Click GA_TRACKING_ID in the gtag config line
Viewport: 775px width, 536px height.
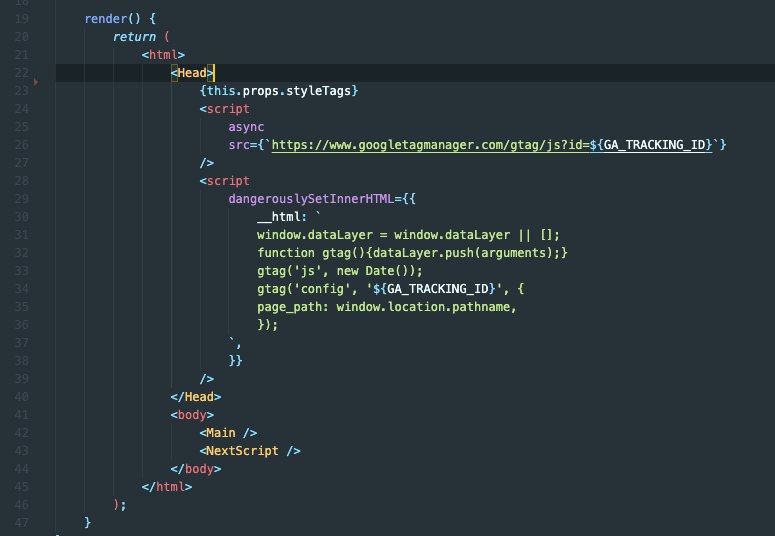pyautogui.click(x=437, y=289)
